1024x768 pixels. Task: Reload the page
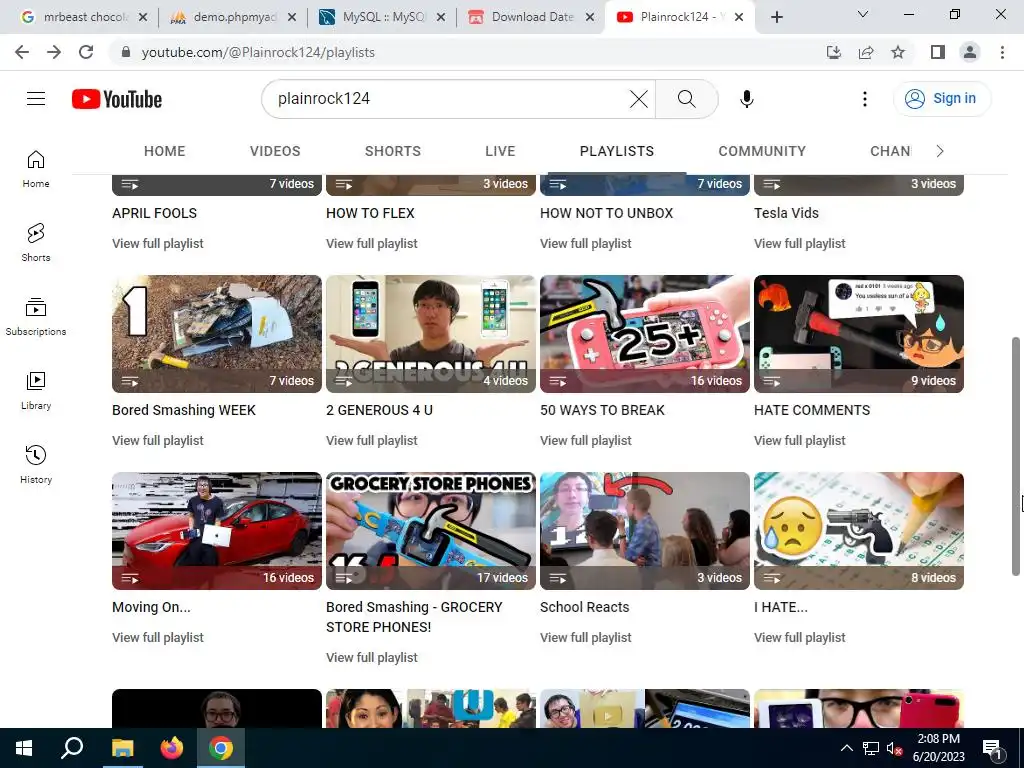point(86,52)
